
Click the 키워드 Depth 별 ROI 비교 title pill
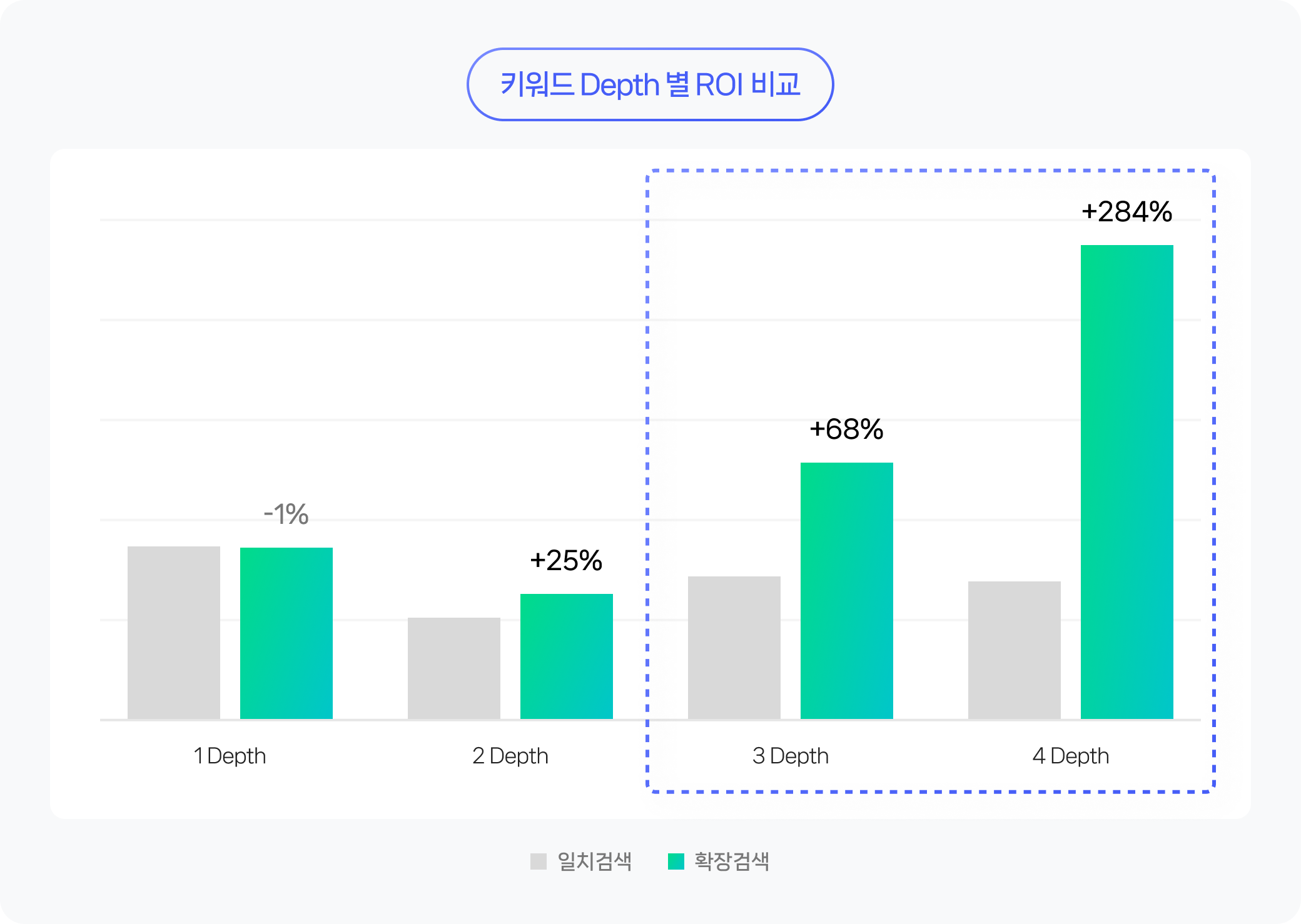tap(650, 84)
